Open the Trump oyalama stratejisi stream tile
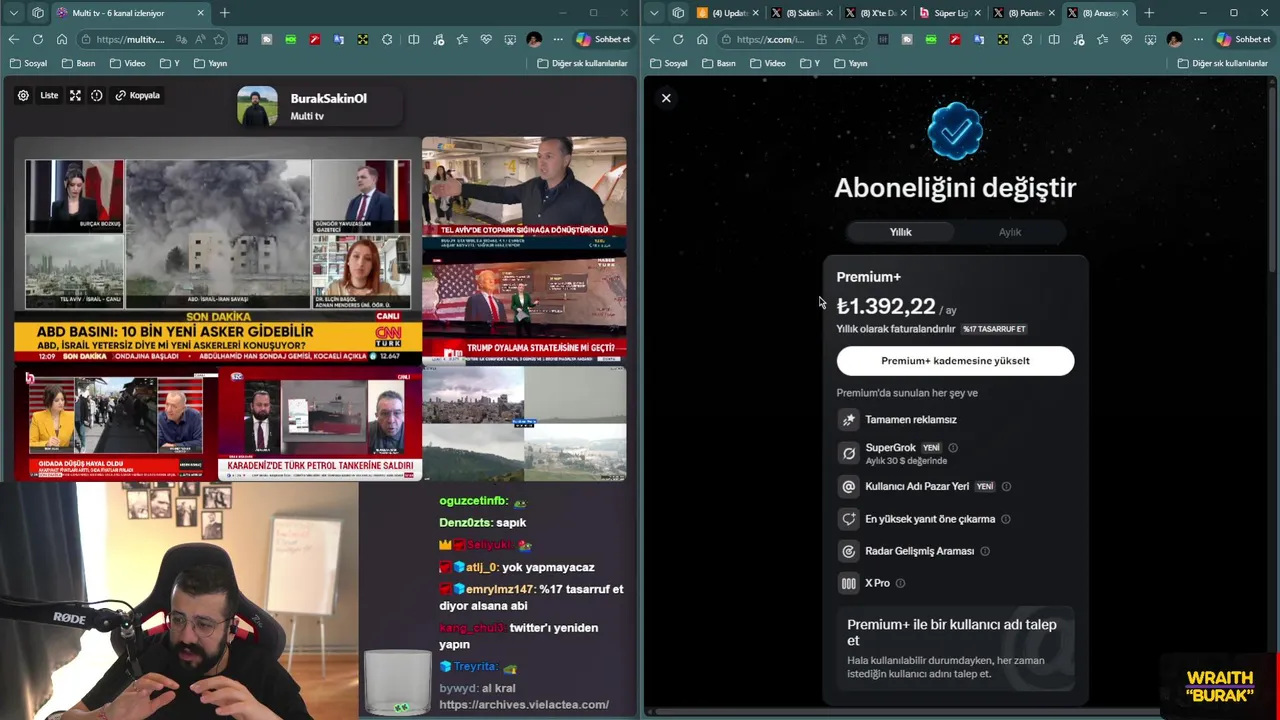Viewport: 1280px width, 720px height. [524, 307]
